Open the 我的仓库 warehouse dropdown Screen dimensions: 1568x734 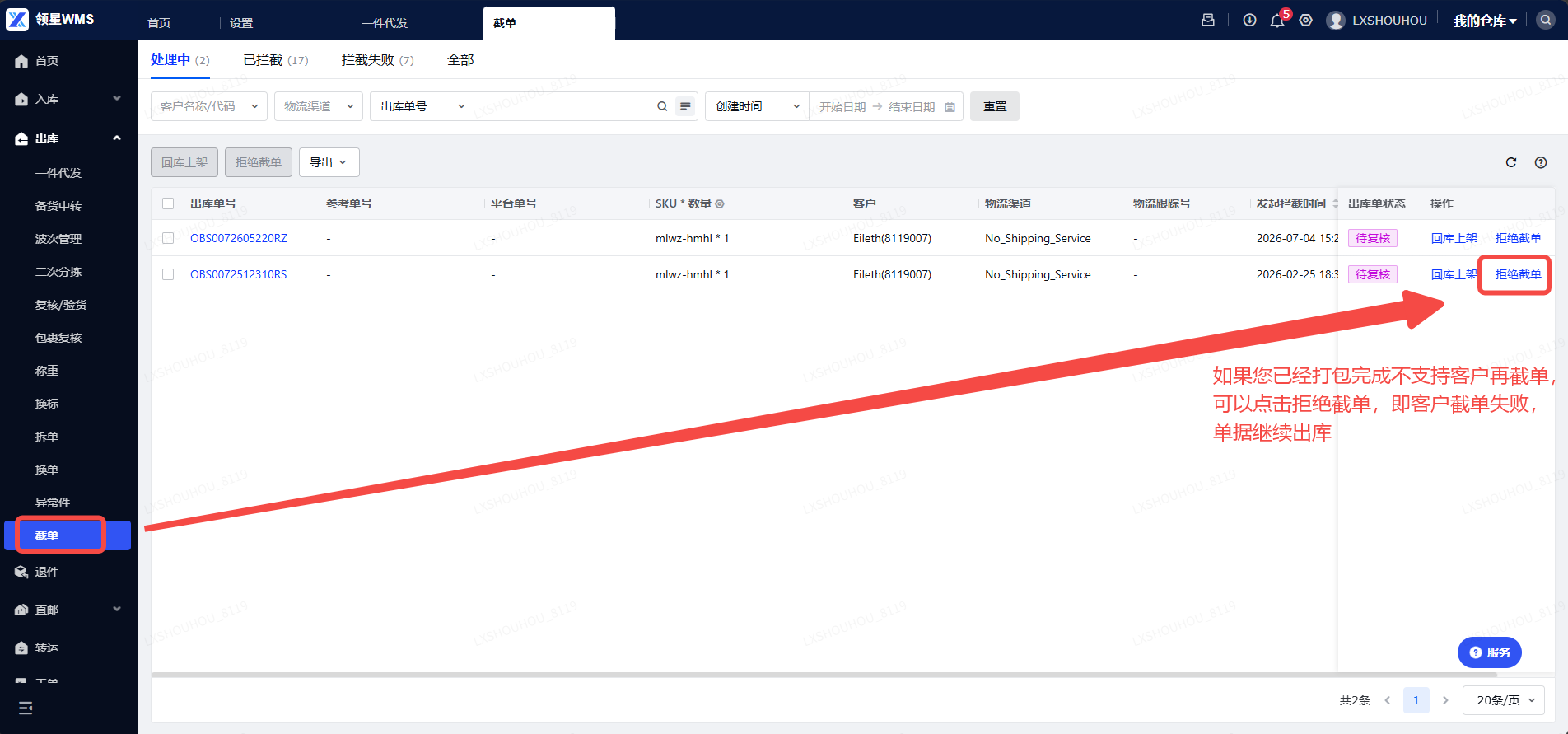1484,21
